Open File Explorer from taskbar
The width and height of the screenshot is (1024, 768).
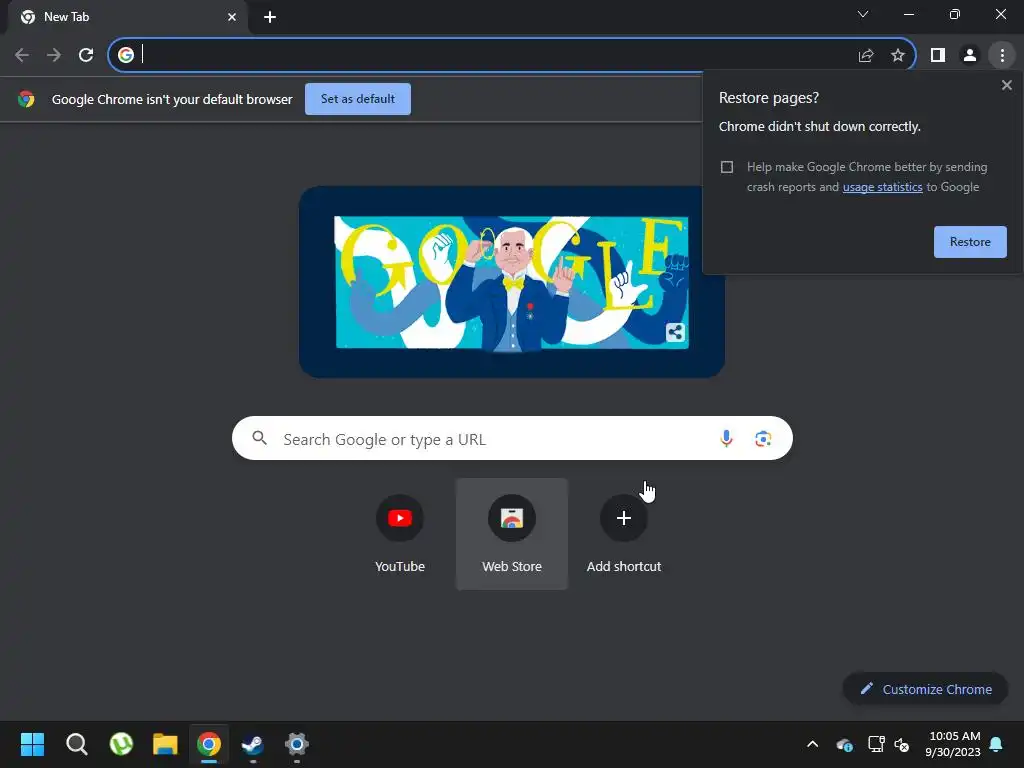165,744
